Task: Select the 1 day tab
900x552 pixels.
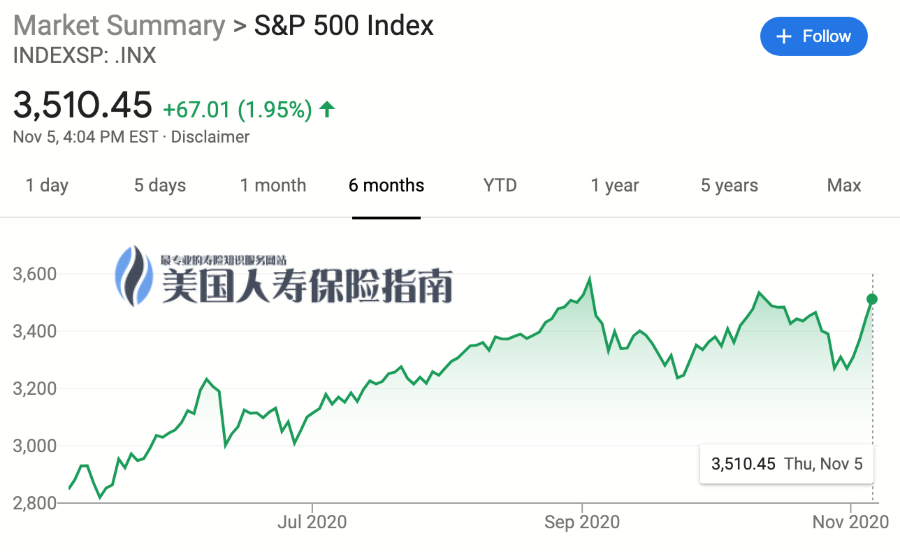Action: coord(47,185)
